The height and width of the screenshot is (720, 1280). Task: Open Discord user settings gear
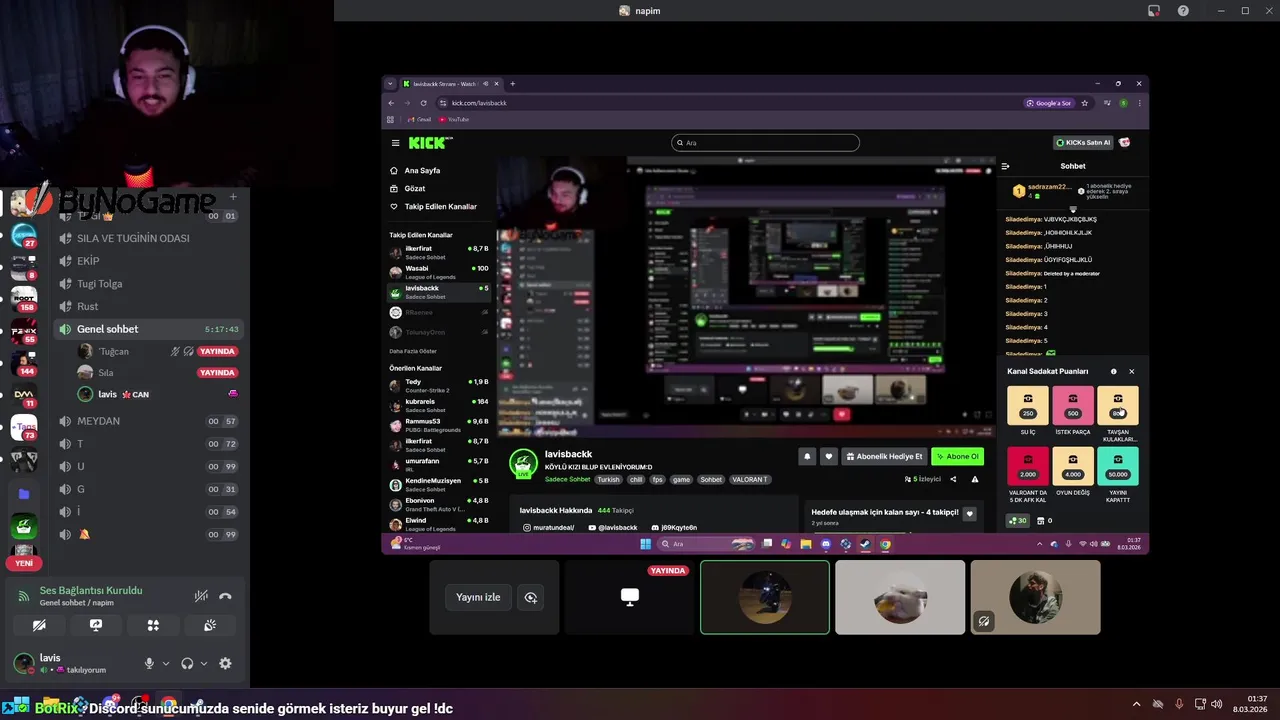[225, 663]
